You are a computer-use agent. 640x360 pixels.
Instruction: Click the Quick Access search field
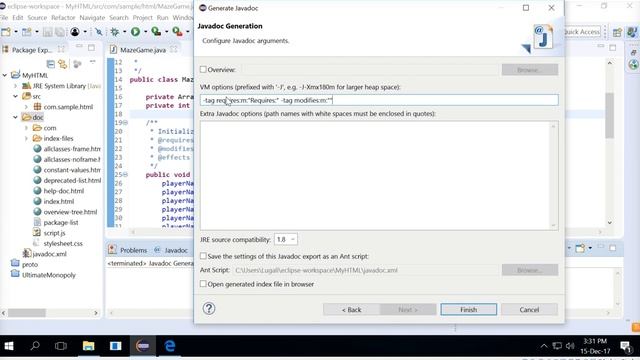pyautogui.click(x=582, y=32)
